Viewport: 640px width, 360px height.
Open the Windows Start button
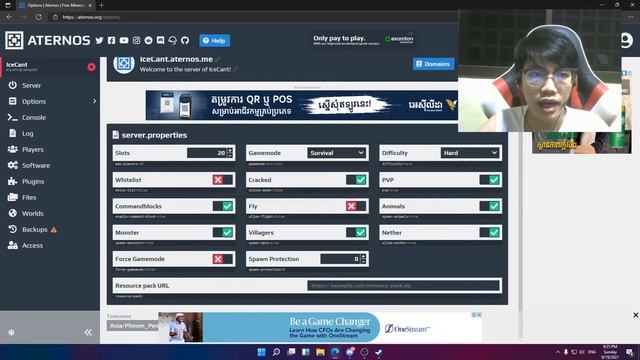point(262,352)
